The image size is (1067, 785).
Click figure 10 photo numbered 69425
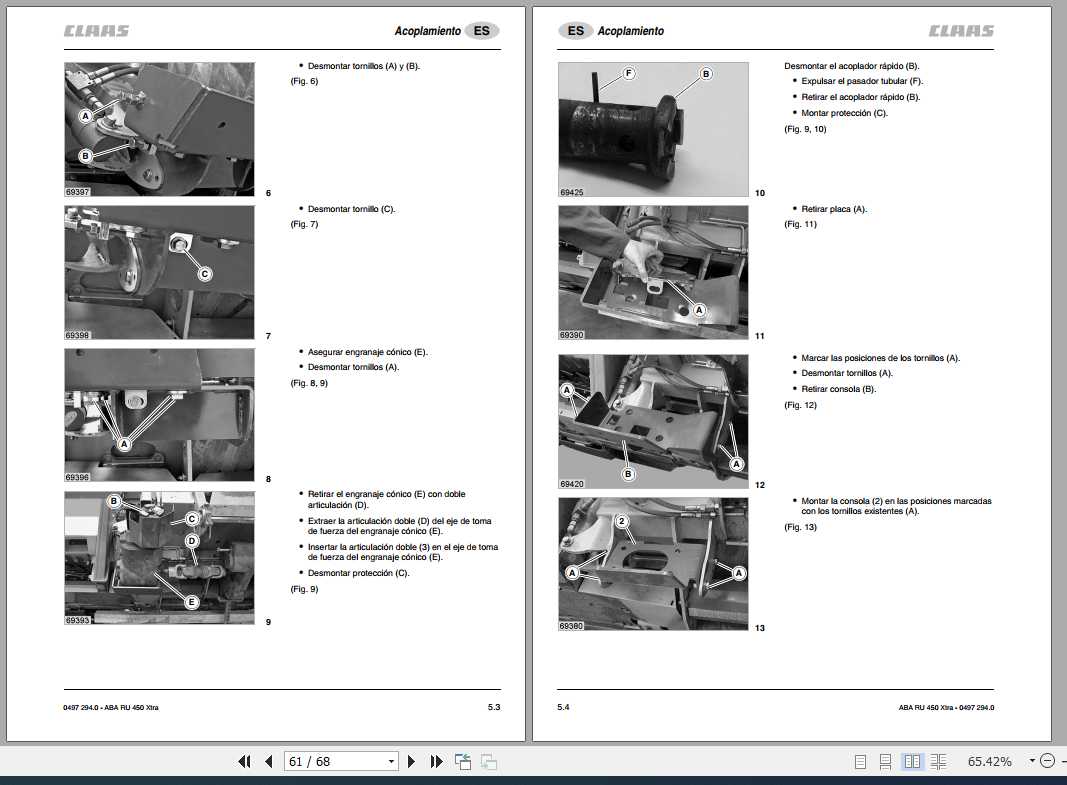pos(653,129)
